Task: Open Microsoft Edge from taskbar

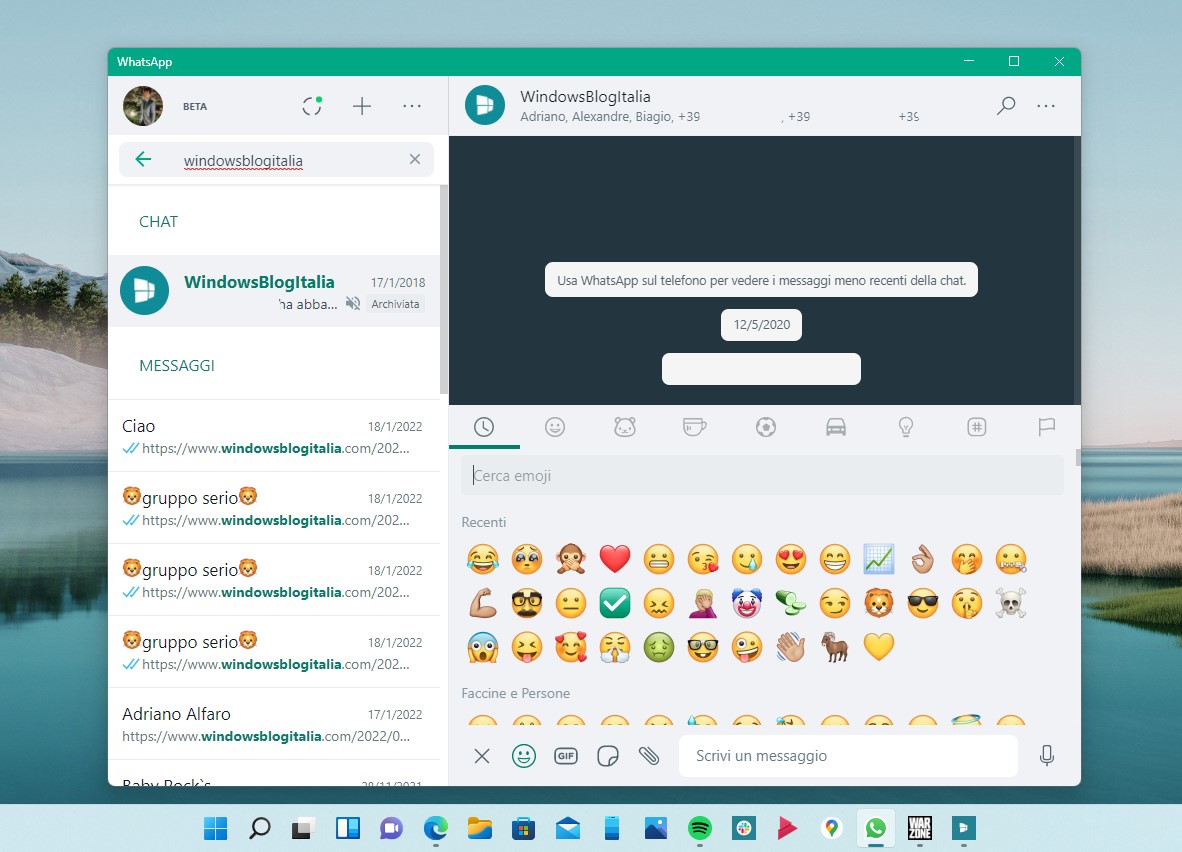Action: tap(435, 828)
